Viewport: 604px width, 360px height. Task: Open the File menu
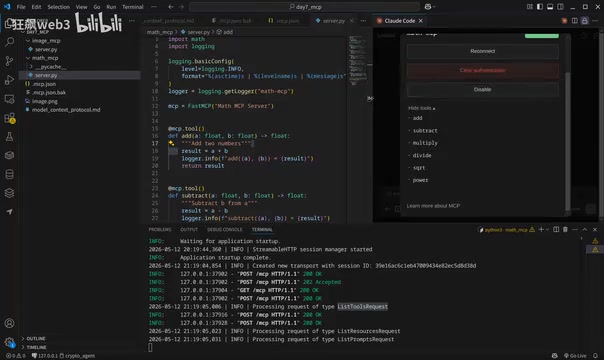click(21, 7)
